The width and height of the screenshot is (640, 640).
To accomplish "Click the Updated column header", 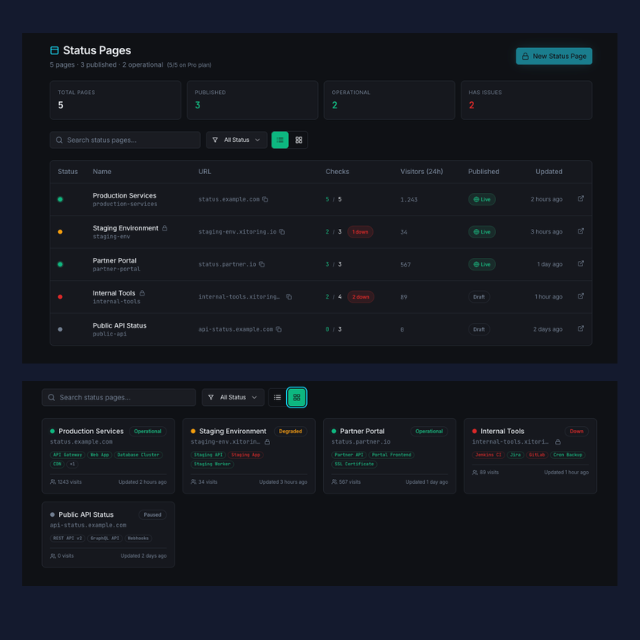I will point(549,171).
